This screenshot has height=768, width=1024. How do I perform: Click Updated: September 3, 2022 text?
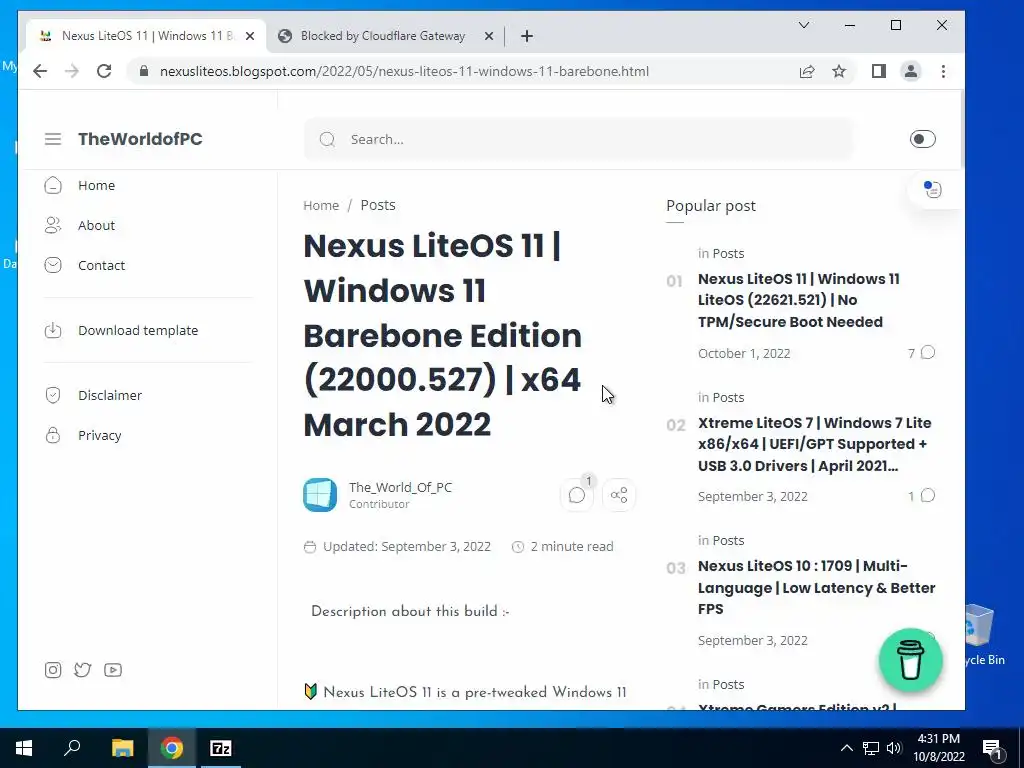(x=406, y=547)
